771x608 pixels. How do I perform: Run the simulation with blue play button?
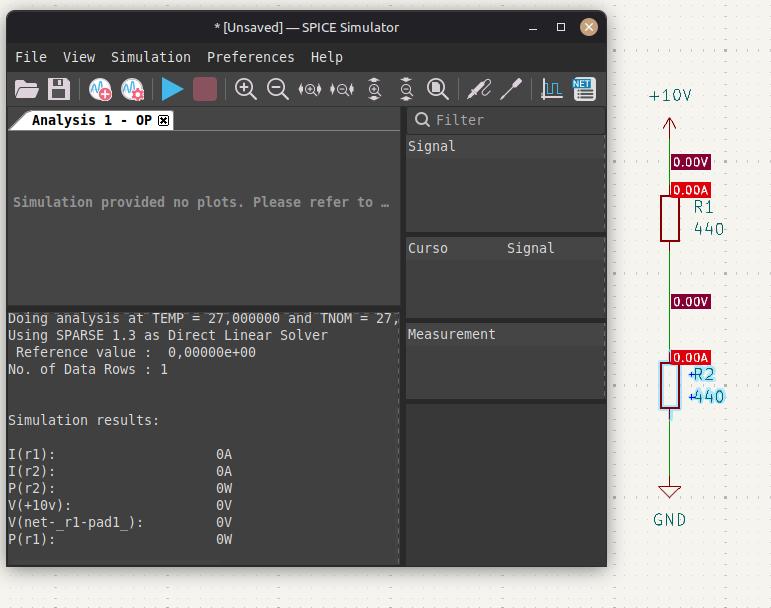[172, 89]
